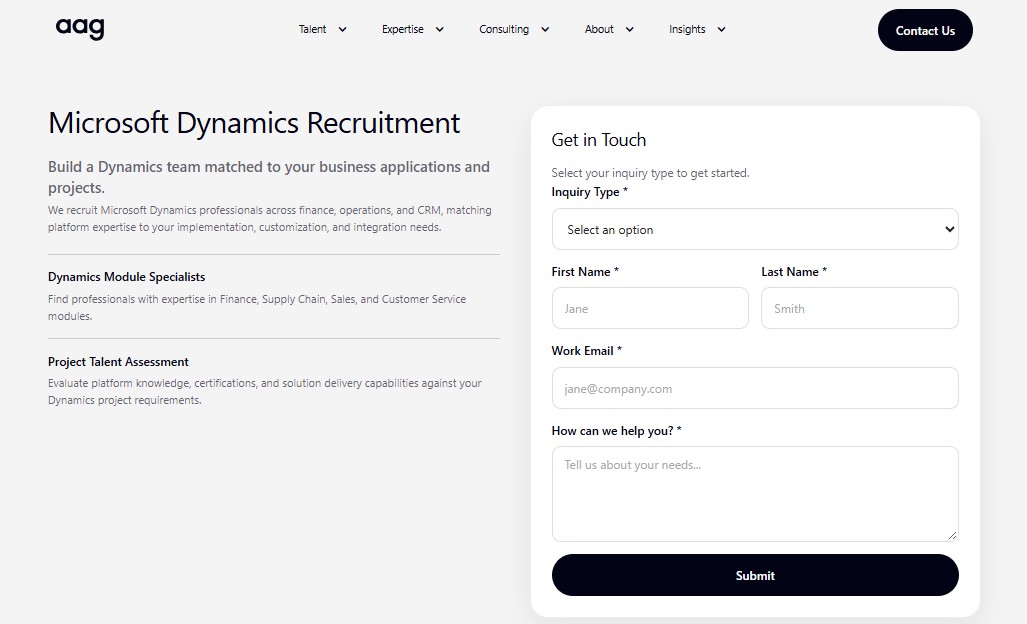Expand the chevron next to Insights
Image resolution: width=1027 pixels, height=624 pixels.
[721, 29]
